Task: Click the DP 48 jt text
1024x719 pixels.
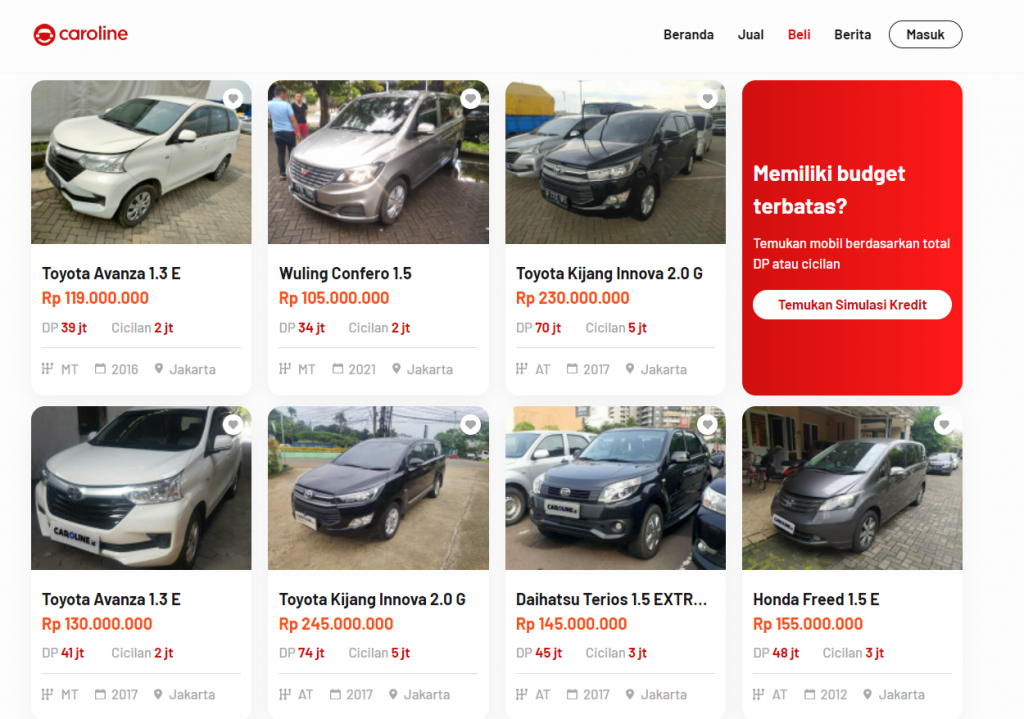Action: pos(776,653)
